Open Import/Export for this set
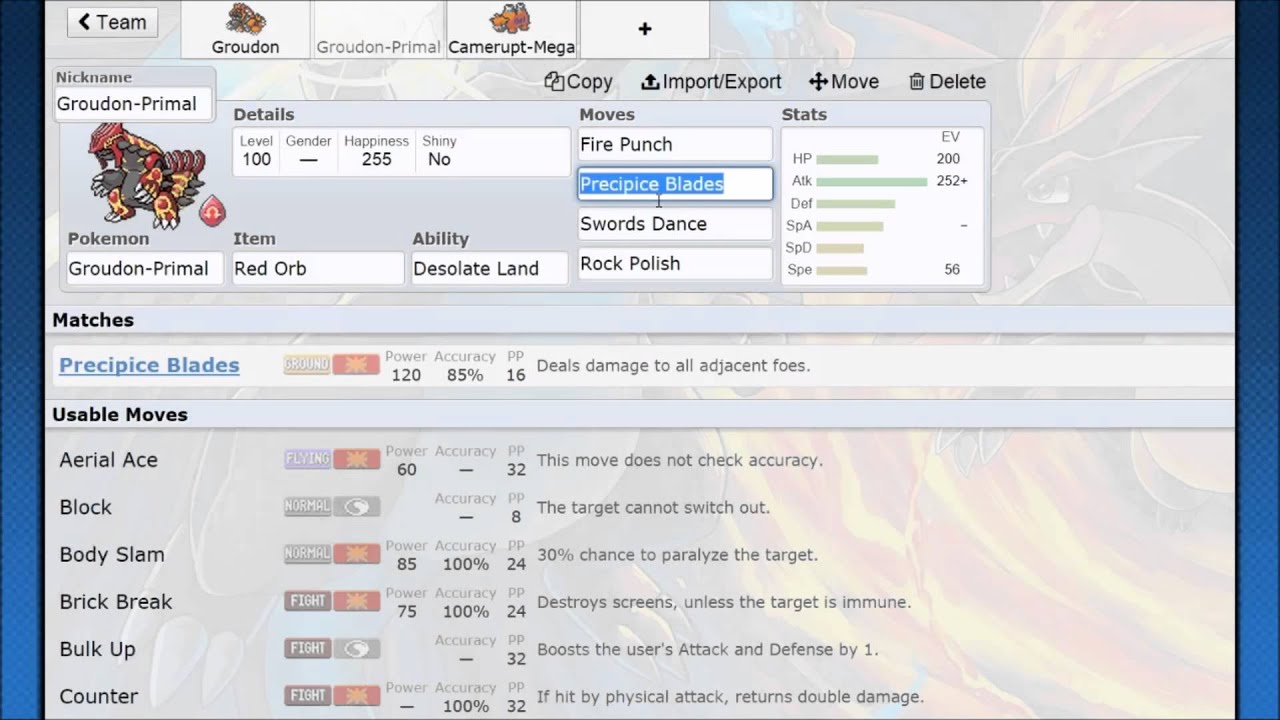1280x720 pixels. pos(711,82)
